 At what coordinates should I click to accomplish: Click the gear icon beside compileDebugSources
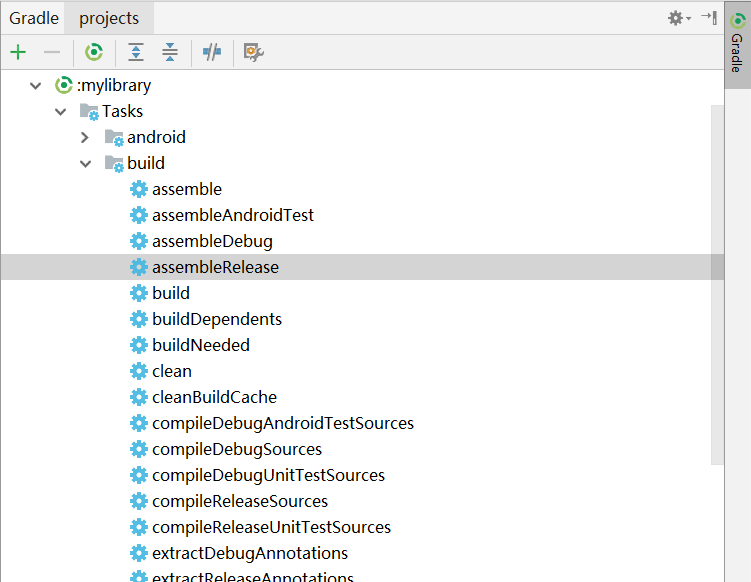pos(139,449)
